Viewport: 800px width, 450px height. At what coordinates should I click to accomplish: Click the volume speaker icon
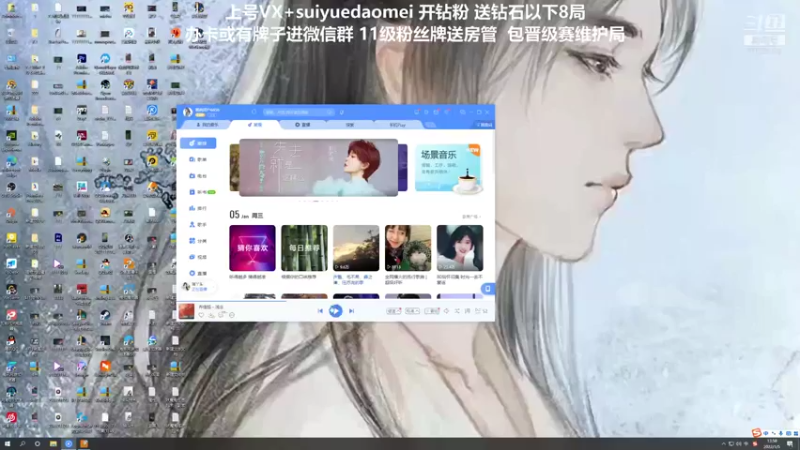coord(446,311)
